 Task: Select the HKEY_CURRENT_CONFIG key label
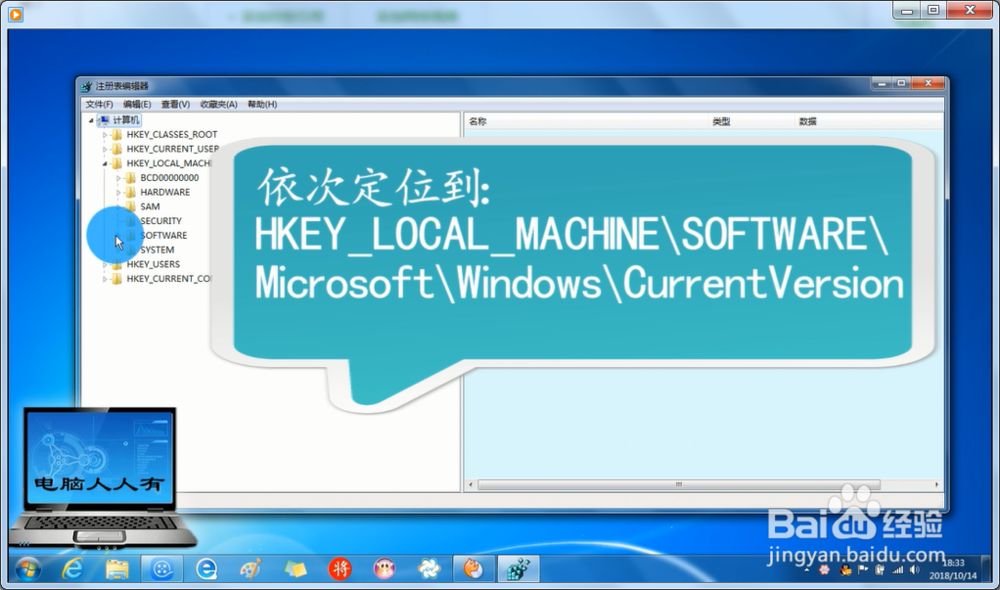click(168, 279)
